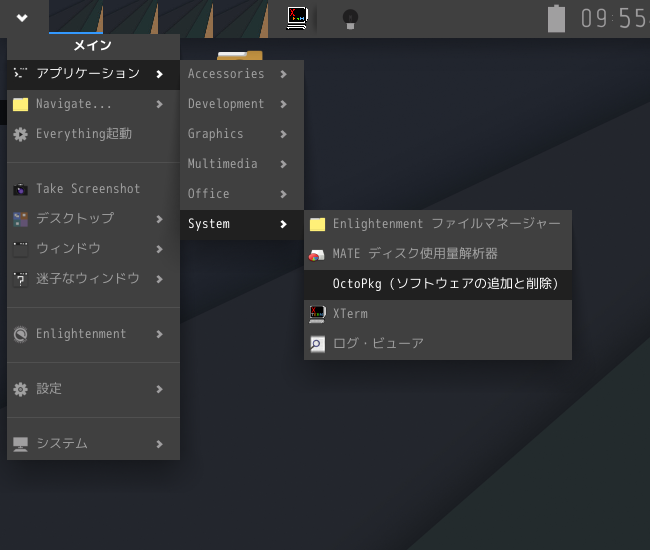Viewport: 650px width, 550px height.
Task: Switch to the first virtual desktop pager thumbnail
Action: (76, 17)
